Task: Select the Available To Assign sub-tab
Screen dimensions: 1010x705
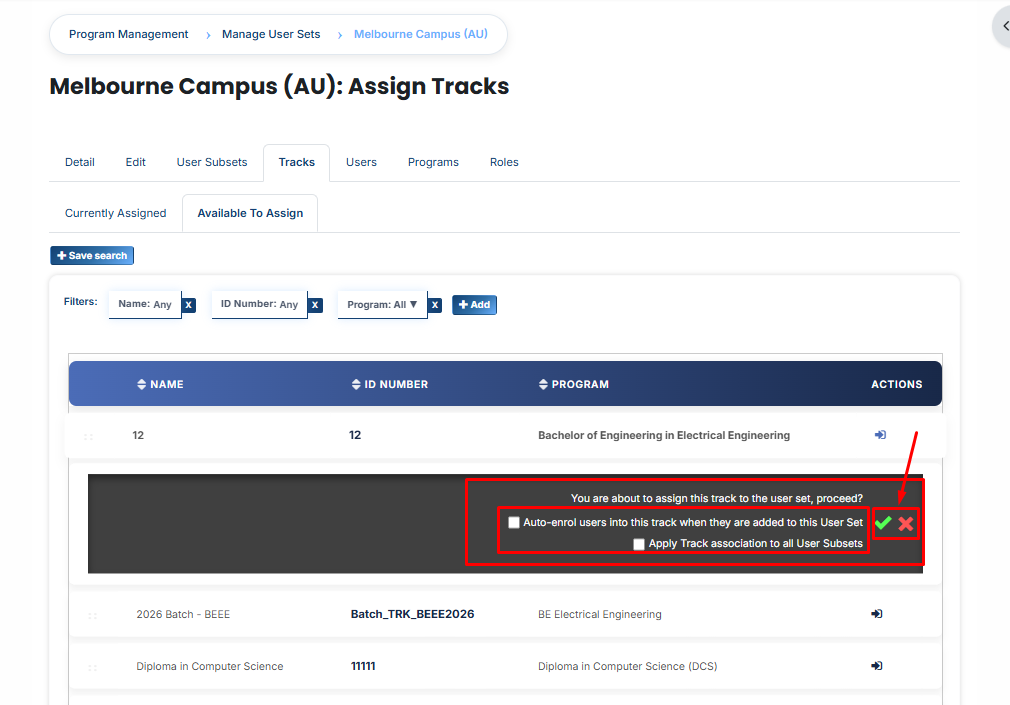Action: pyautogui.click(x=251, y=213)
